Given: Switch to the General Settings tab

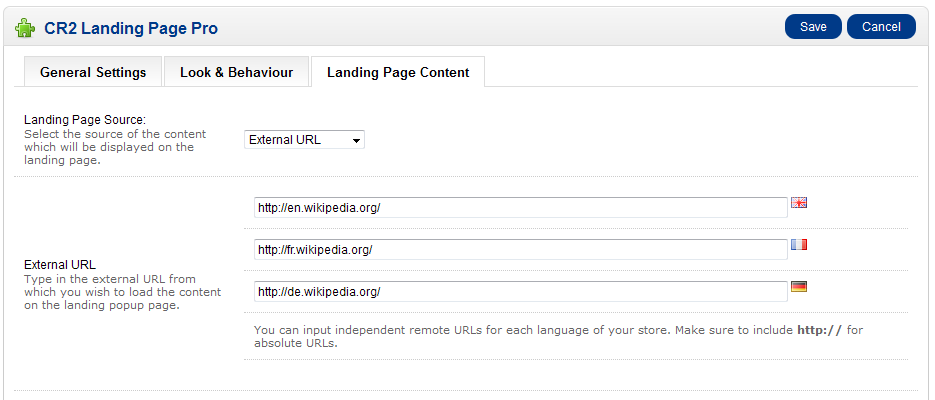Looking at the screenshot, I should [93, 72].
